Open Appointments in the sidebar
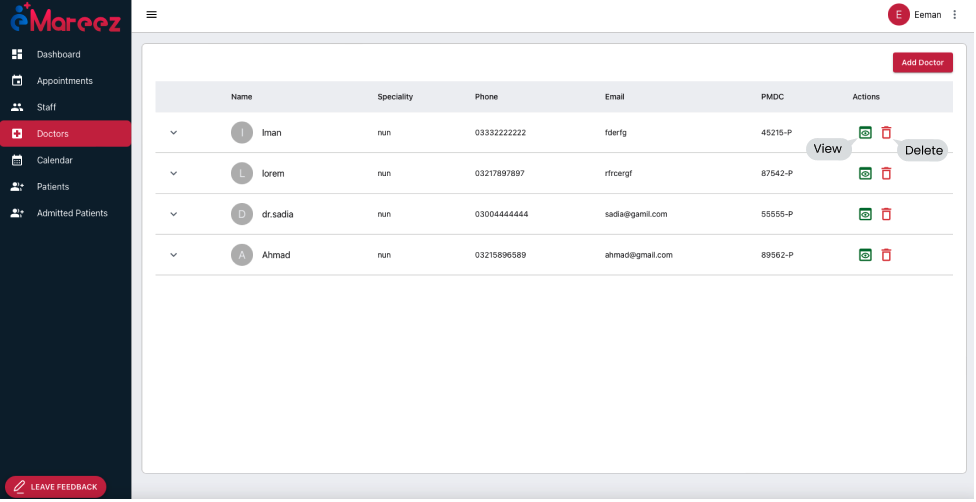Screen dimensions: 976x502 coord(65,81)
